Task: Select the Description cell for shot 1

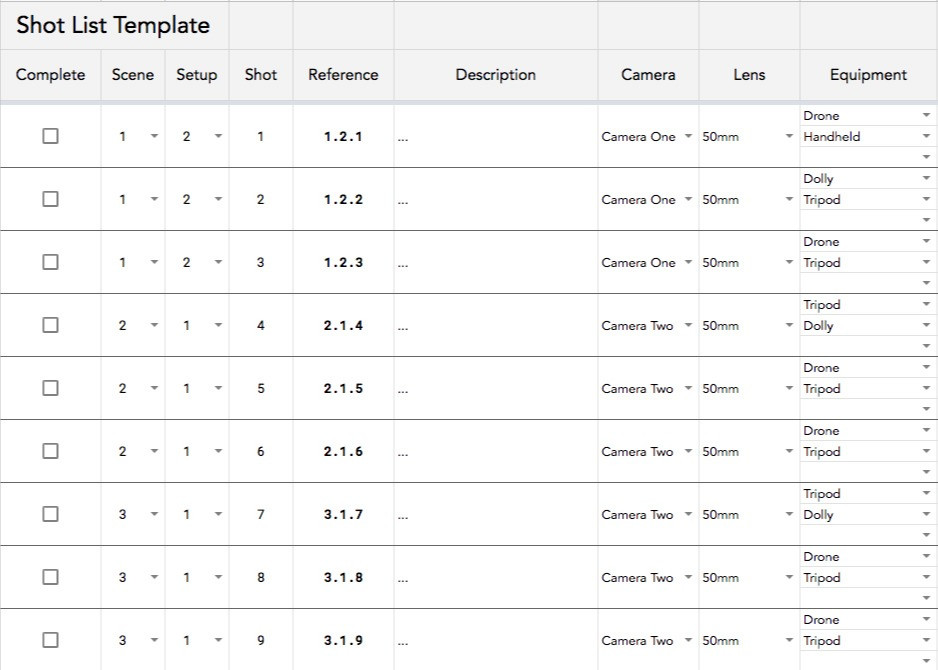Action: tap(495, 137)
